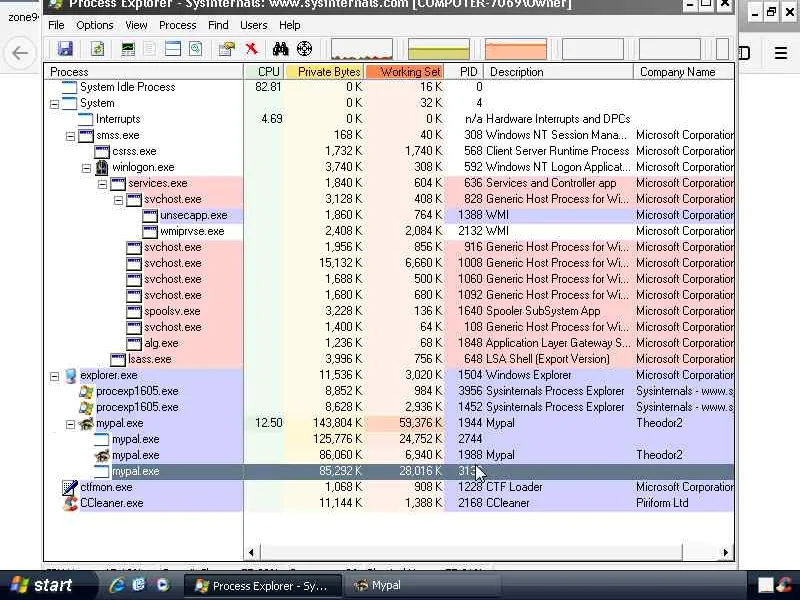Sort by the Private Bytes column header
800x600 pixels.
click(324, 72)
